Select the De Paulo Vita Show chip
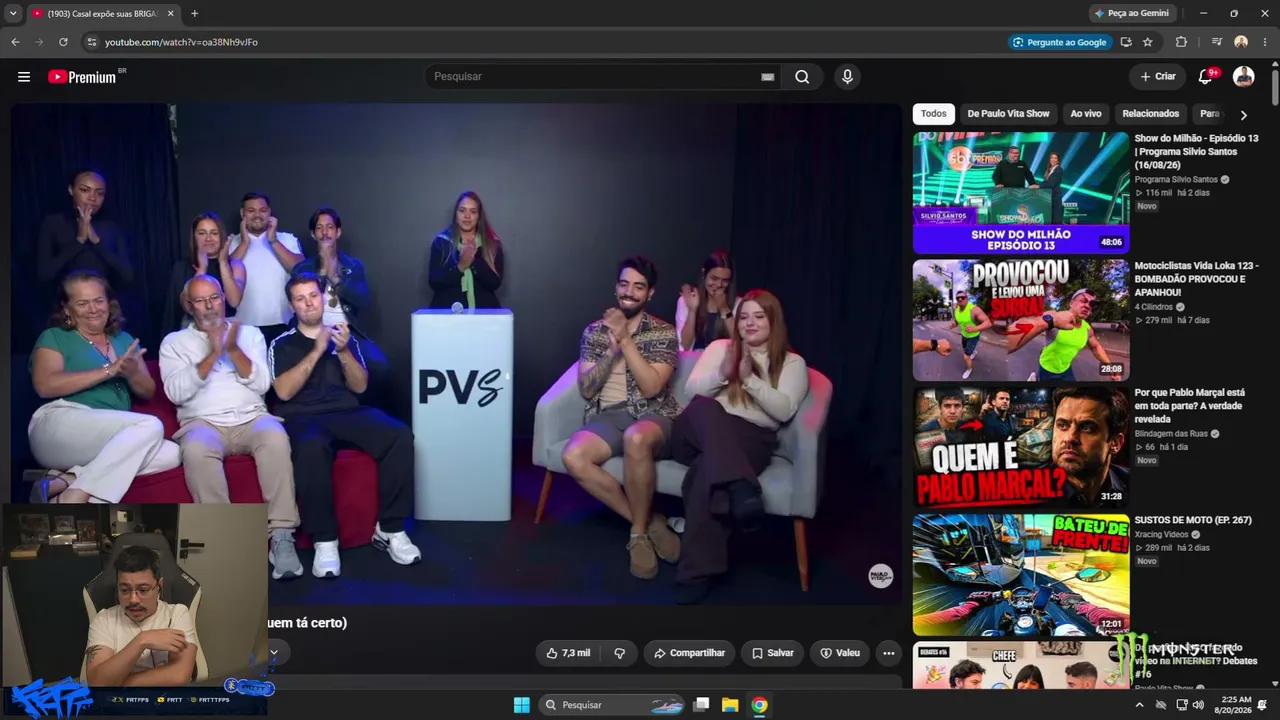Screen dimensions: 1280x720 tap(1008, 114)
